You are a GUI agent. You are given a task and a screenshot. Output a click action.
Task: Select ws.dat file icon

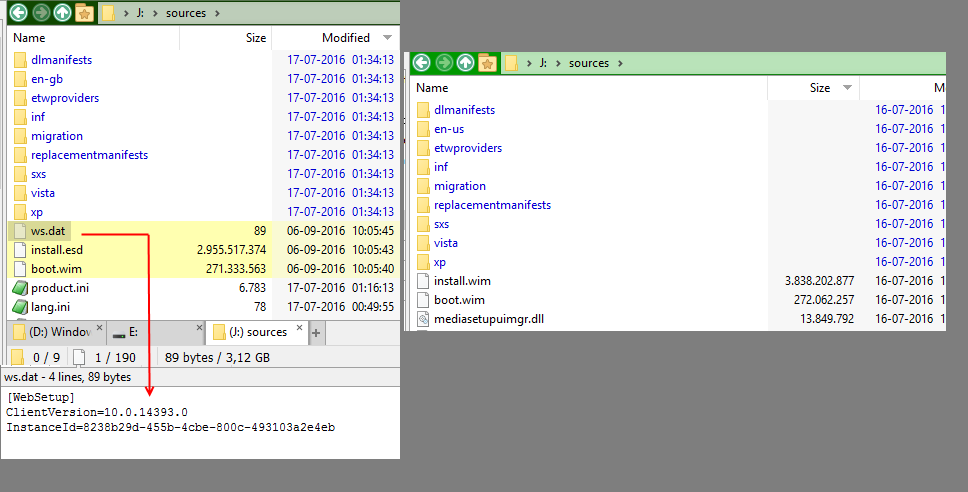(x=20, y=231)
